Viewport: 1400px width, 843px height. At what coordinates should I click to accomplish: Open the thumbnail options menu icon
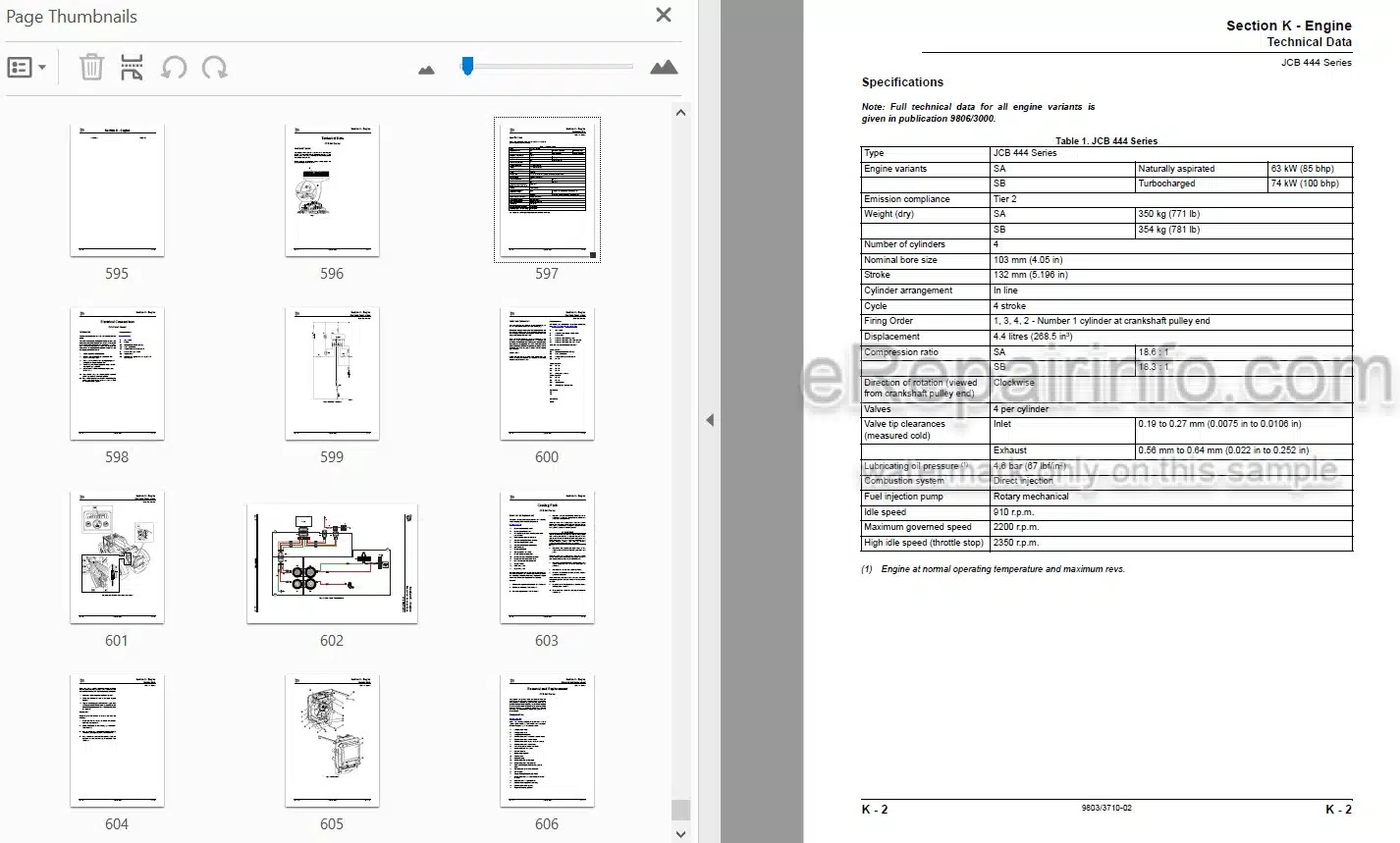(27, 68)
